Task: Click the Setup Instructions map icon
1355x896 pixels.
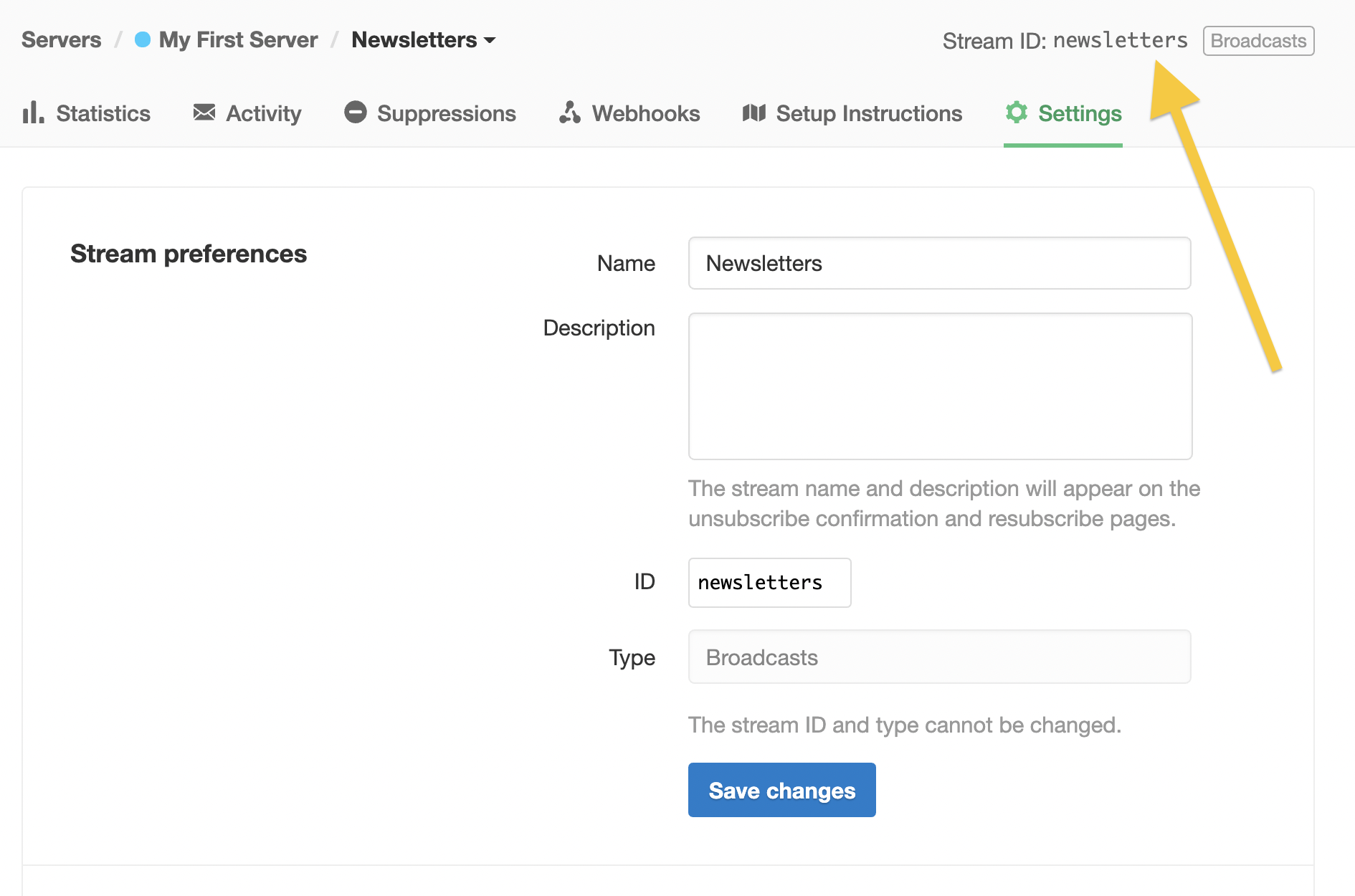Action: click(x=754, y=113)
